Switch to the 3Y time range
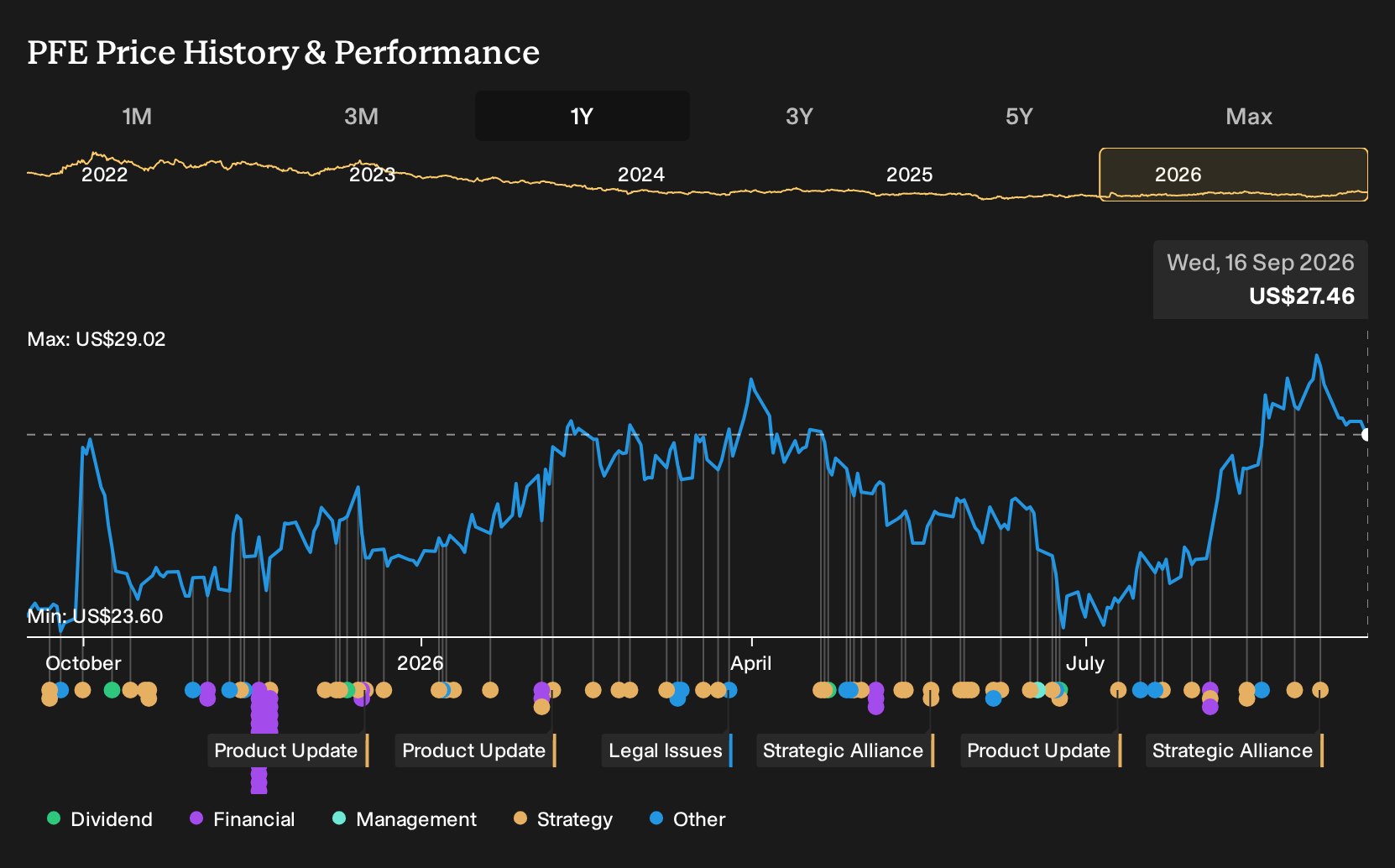Screen dimensions: 1395x868 [x=799, y=116]
